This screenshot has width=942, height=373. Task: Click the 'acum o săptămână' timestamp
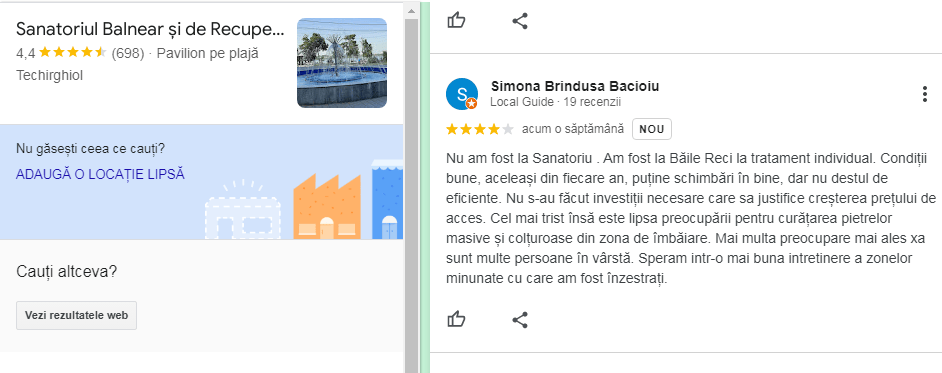tap(573, 129)
